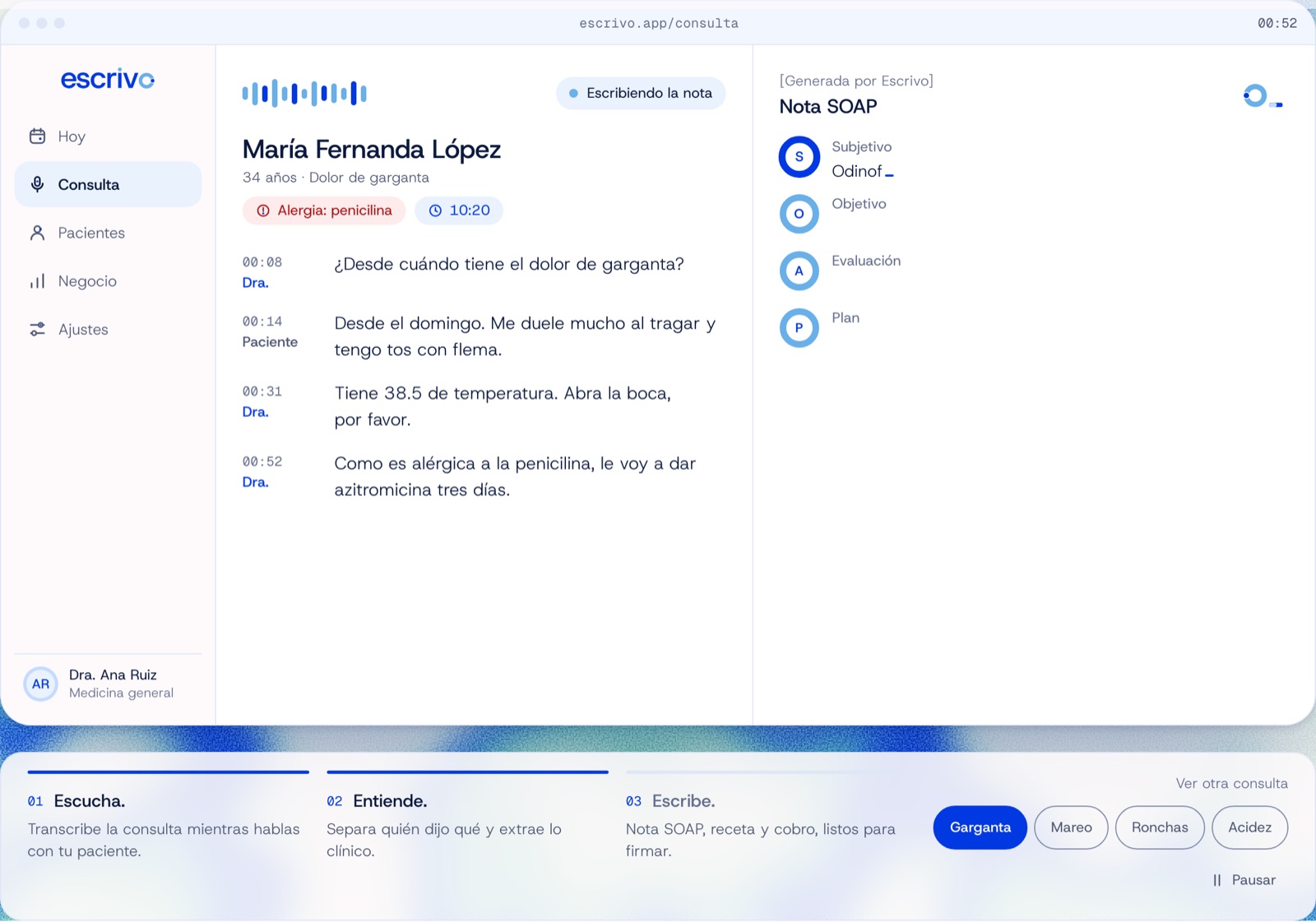Click the loading spinner on Nota SOAP
This screenshot has height=922, width=1316.
point(1262,96)
